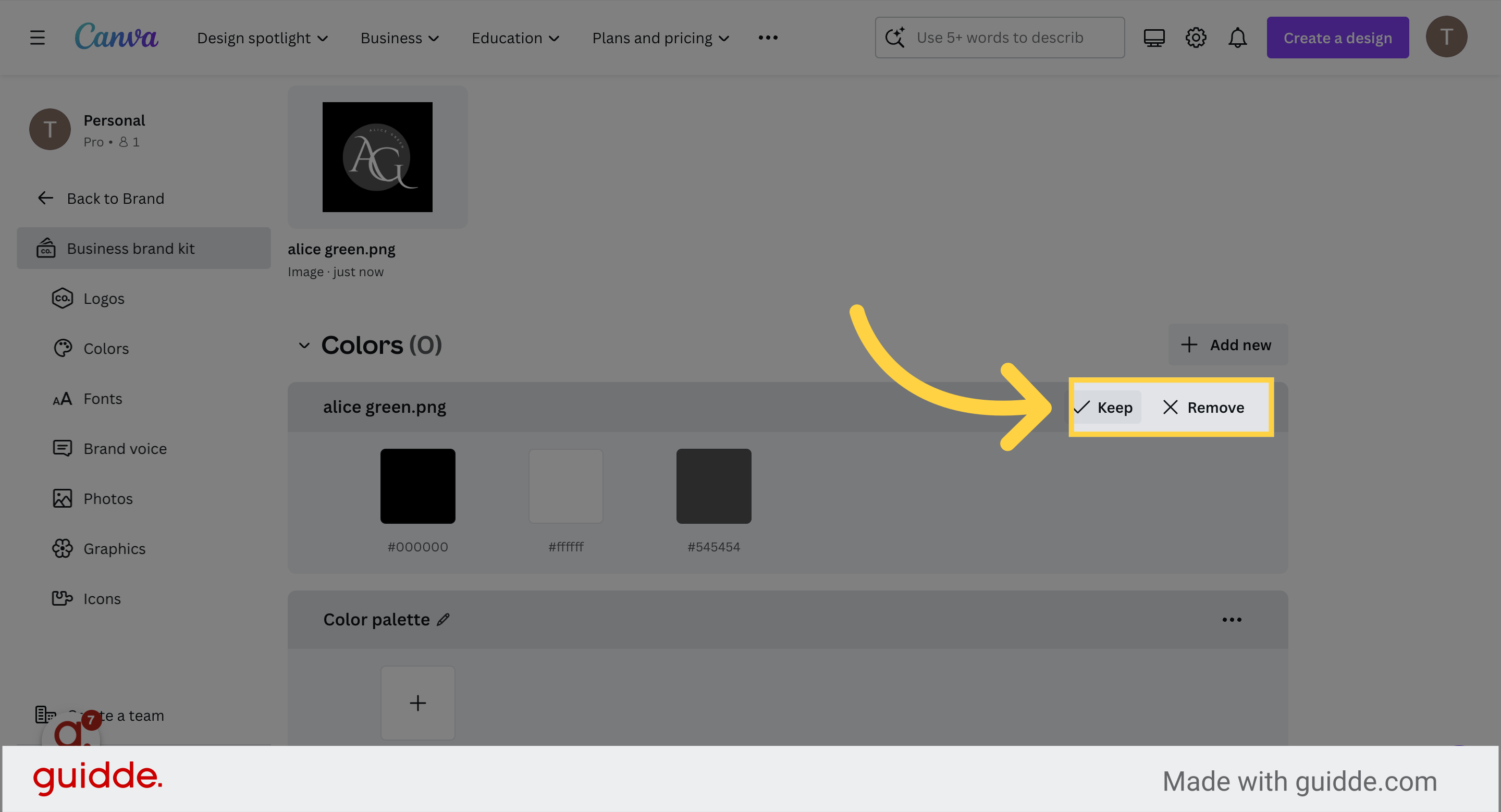Select the Logos section in sidebar
This screenshot has width=1501, height=812.
pyautogui.click(x=104, y=298)
